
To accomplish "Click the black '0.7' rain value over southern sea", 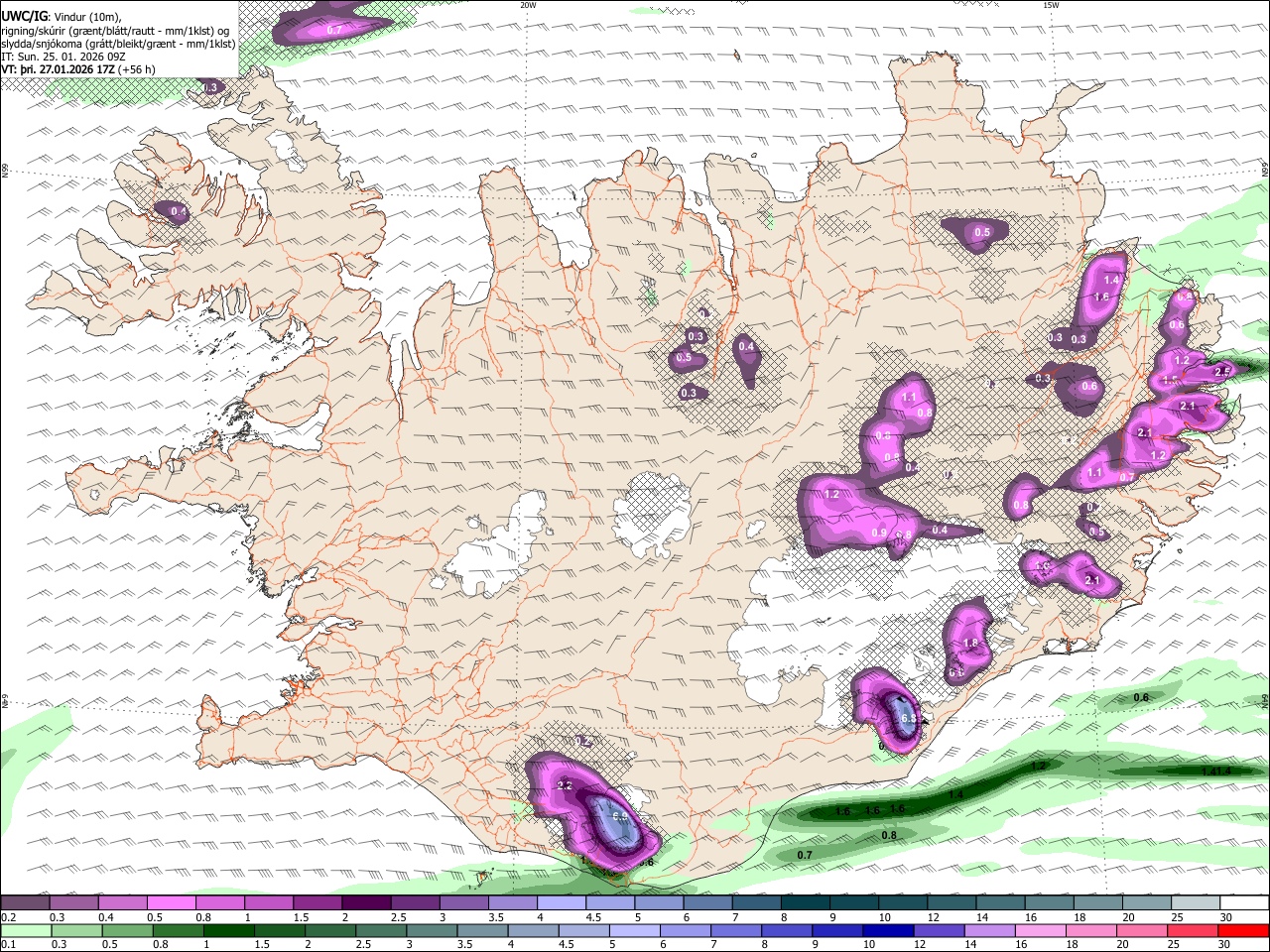I will point(805,855).
